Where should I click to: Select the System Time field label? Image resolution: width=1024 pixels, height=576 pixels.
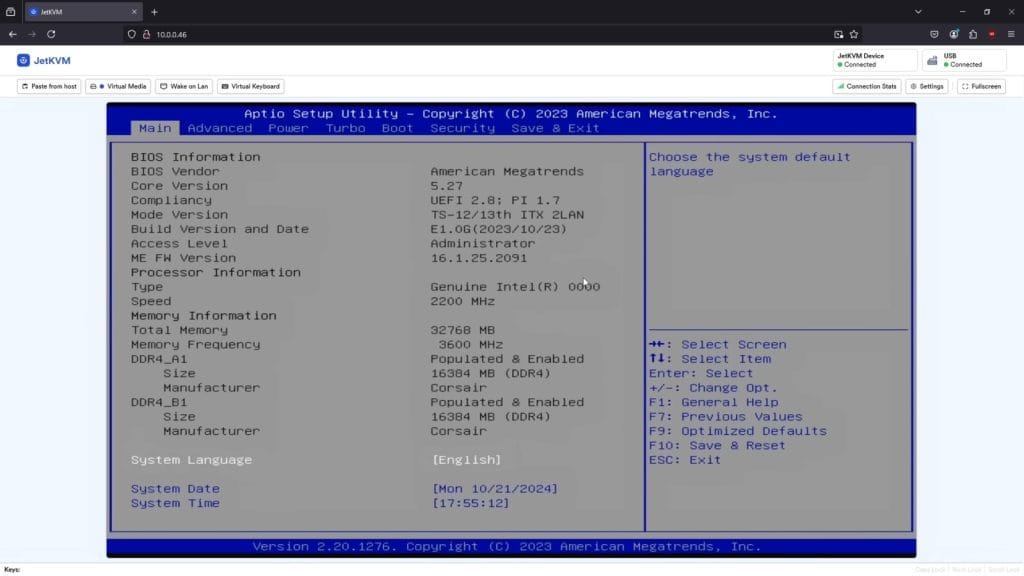tap(175, 503)
